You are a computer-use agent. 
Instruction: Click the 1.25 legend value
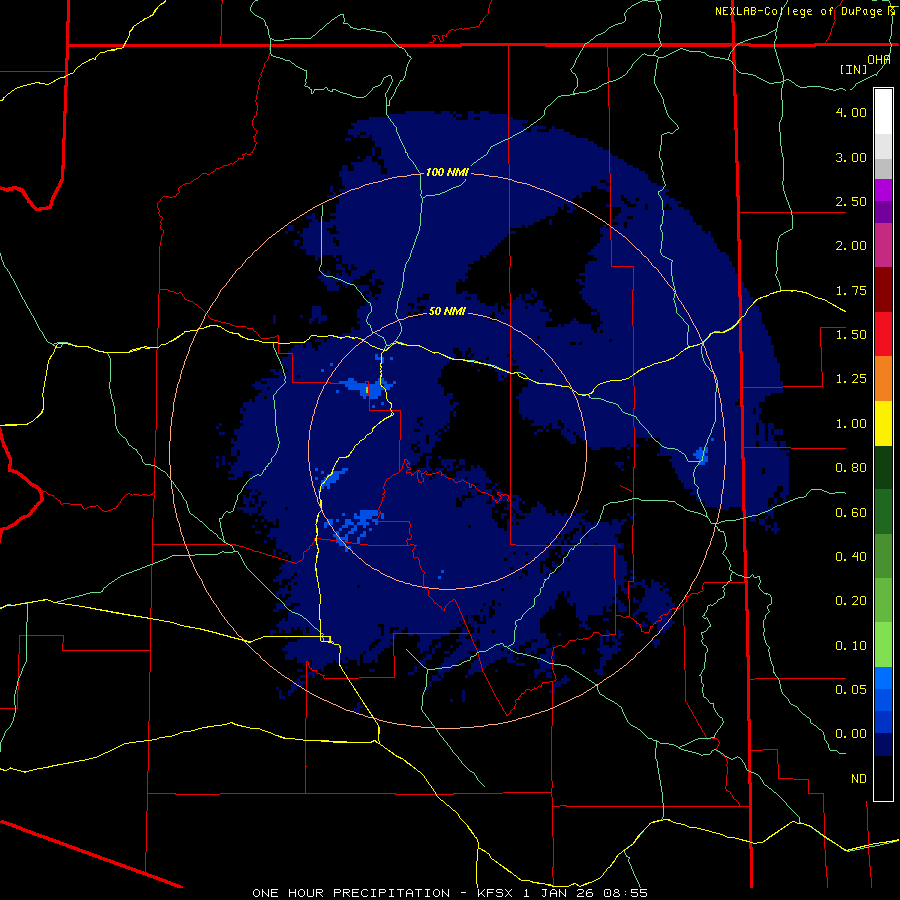pos(851,379)
